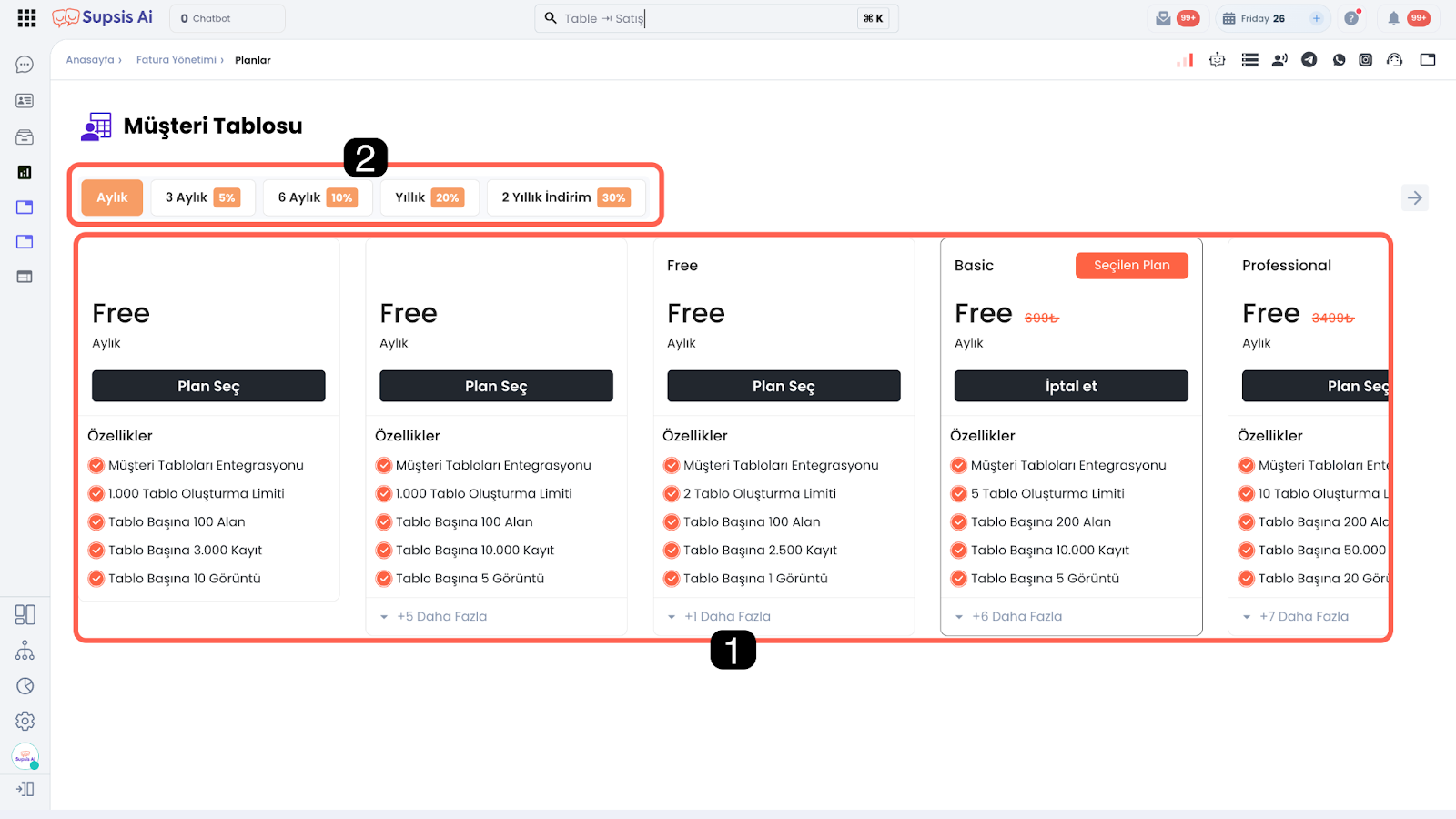The image size is (1456, 819).
Task: Click the search input field
Action: pyautogui.click(x=701, y=18)
